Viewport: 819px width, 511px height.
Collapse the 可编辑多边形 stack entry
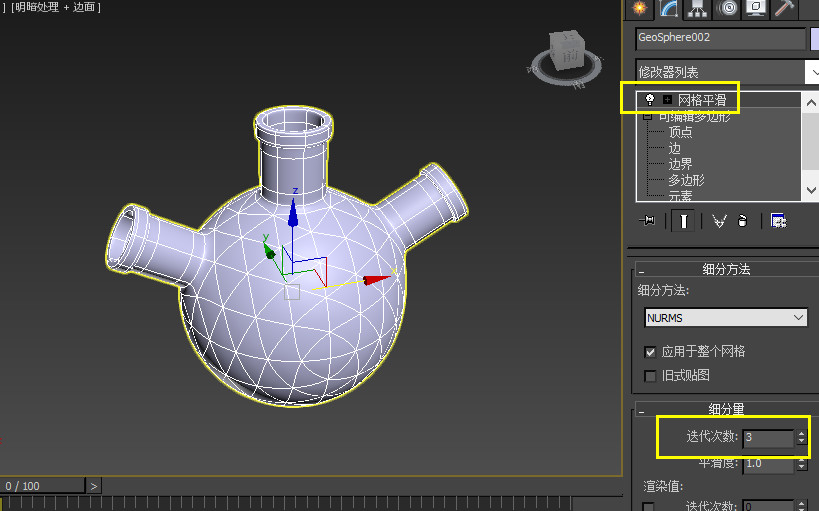coord(648,116)
